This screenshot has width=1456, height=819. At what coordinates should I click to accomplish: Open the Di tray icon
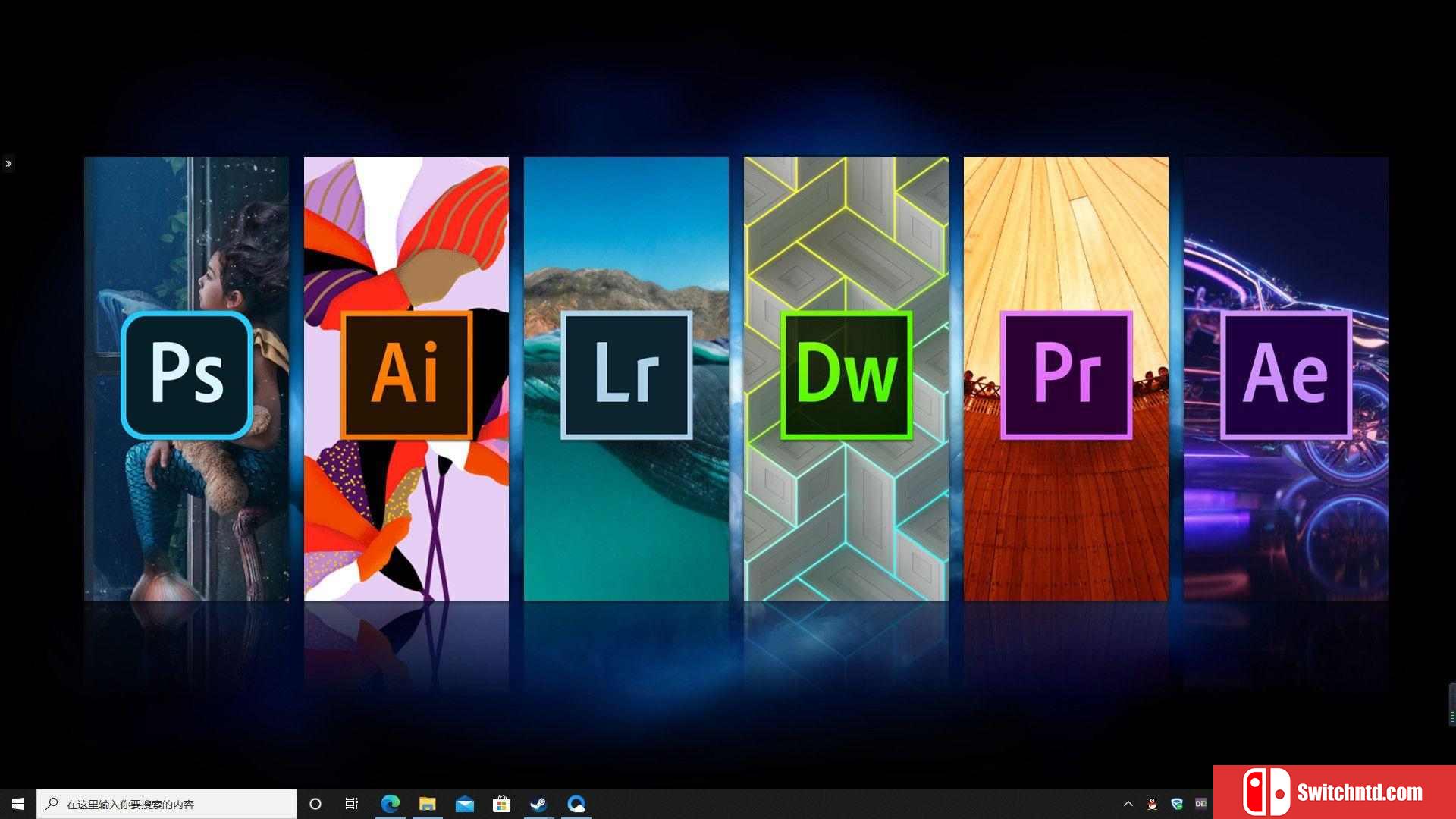tap(1200, 803)
